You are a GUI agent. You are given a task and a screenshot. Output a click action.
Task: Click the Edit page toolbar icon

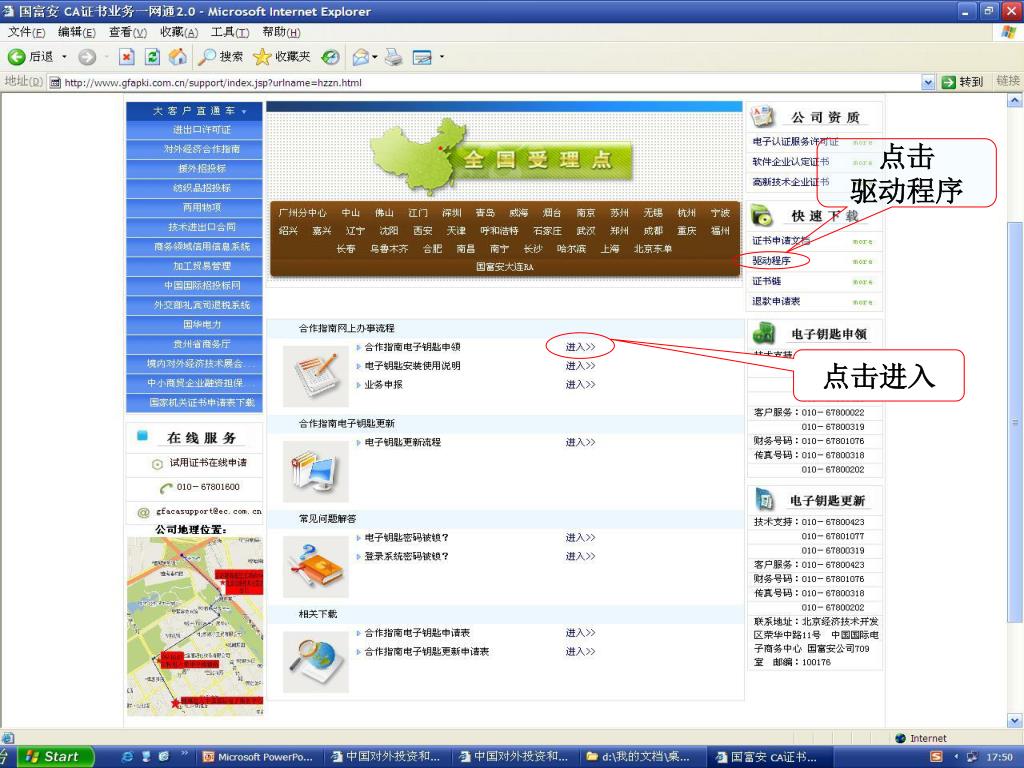(423, 57)
